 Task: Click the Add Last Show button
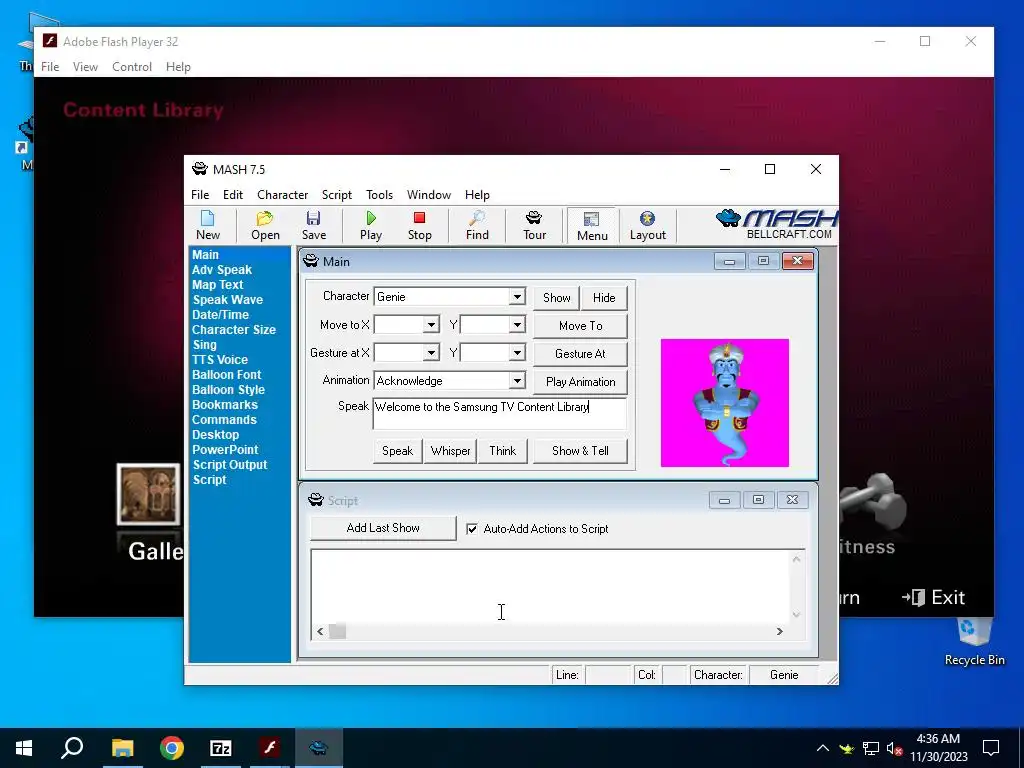pos(383,528)
